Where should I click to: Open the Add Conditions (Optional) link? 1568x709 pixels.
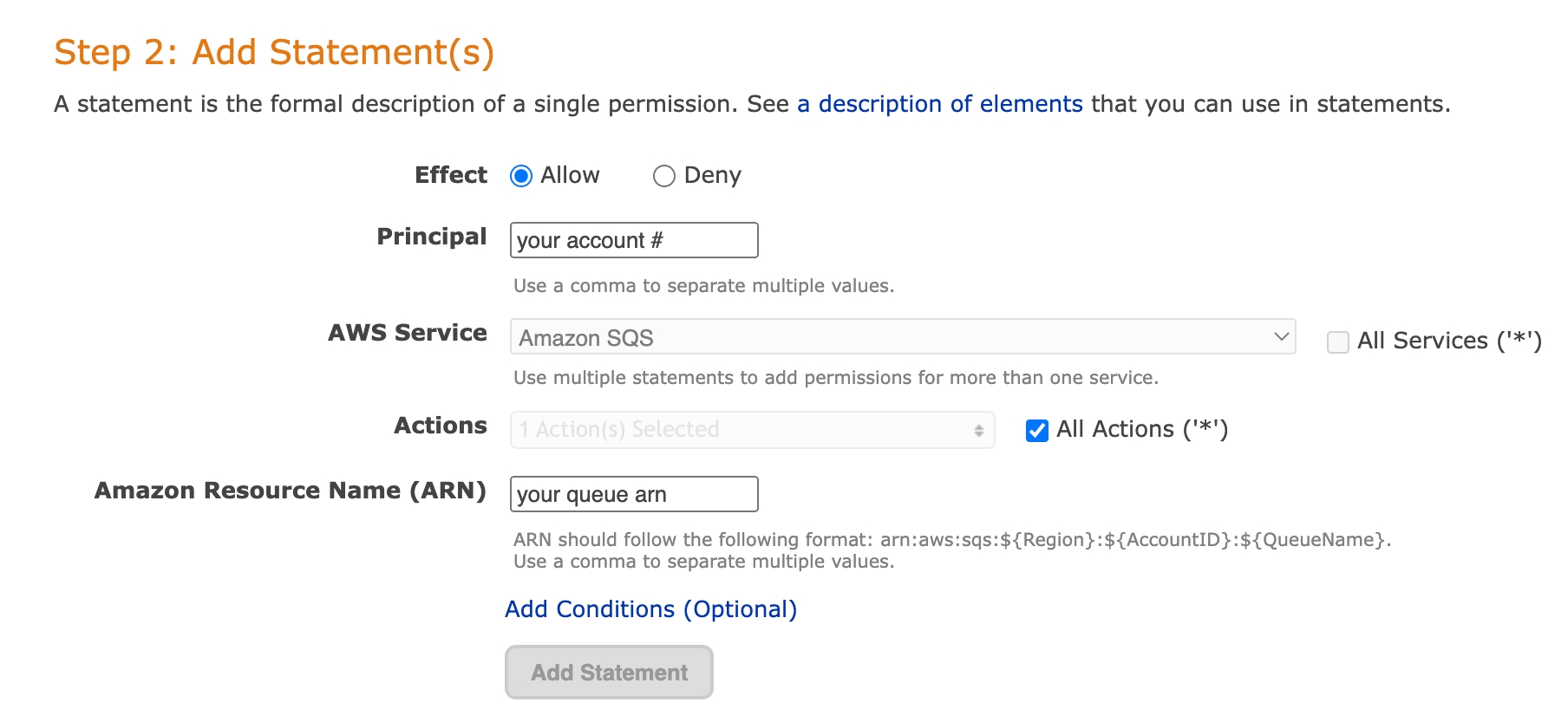(x=650, y=609)
